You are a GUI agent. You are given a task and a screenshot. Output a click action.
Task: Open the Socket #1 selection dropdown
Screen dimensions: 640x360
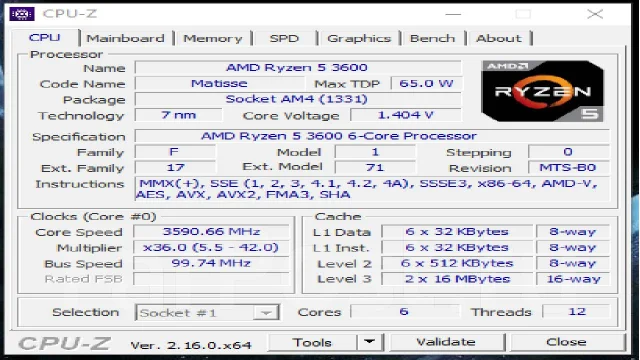(207, 313)
